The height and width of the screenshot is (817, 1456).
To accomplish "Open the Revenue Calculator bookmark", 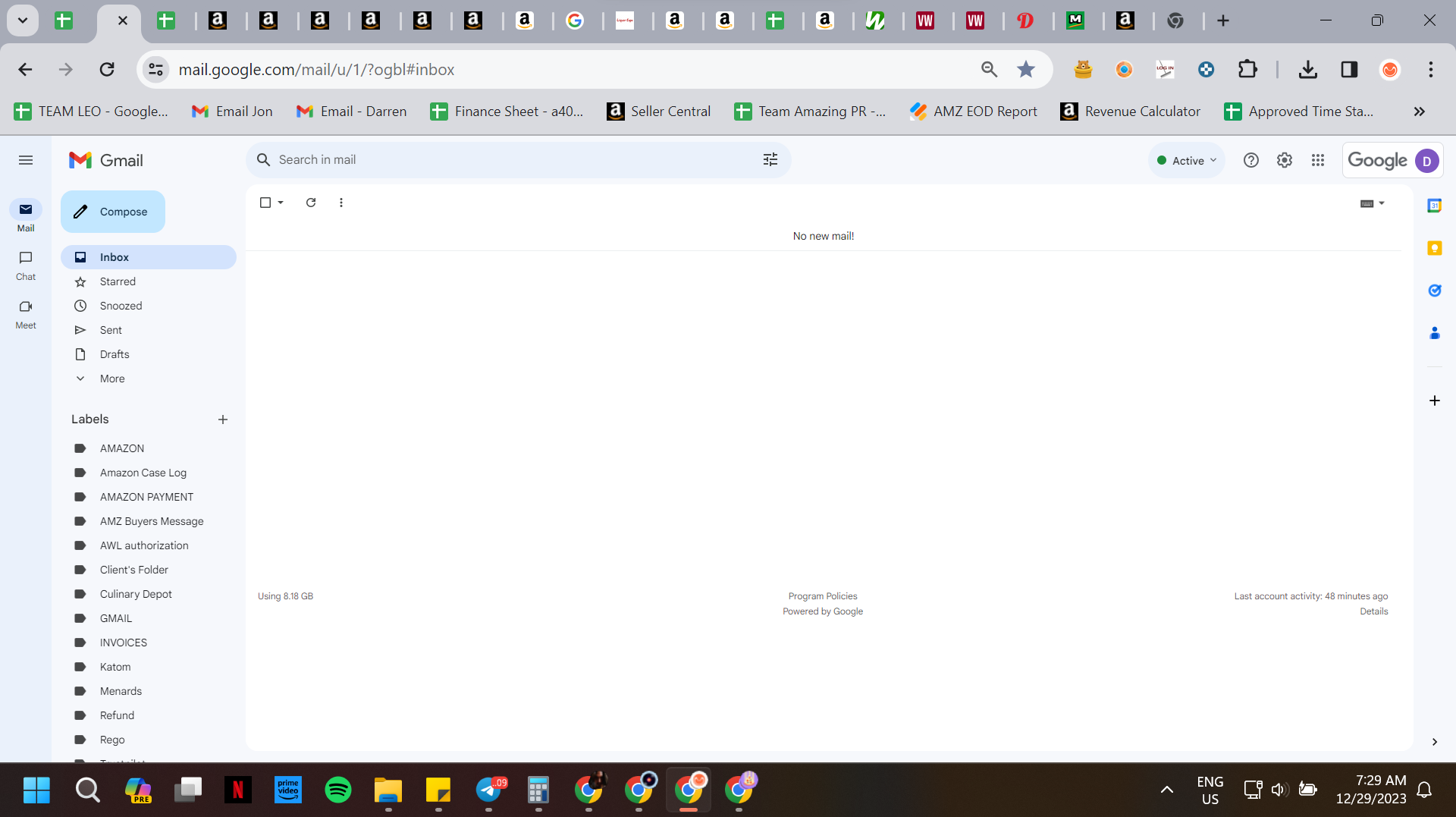I will (1131, 112).
